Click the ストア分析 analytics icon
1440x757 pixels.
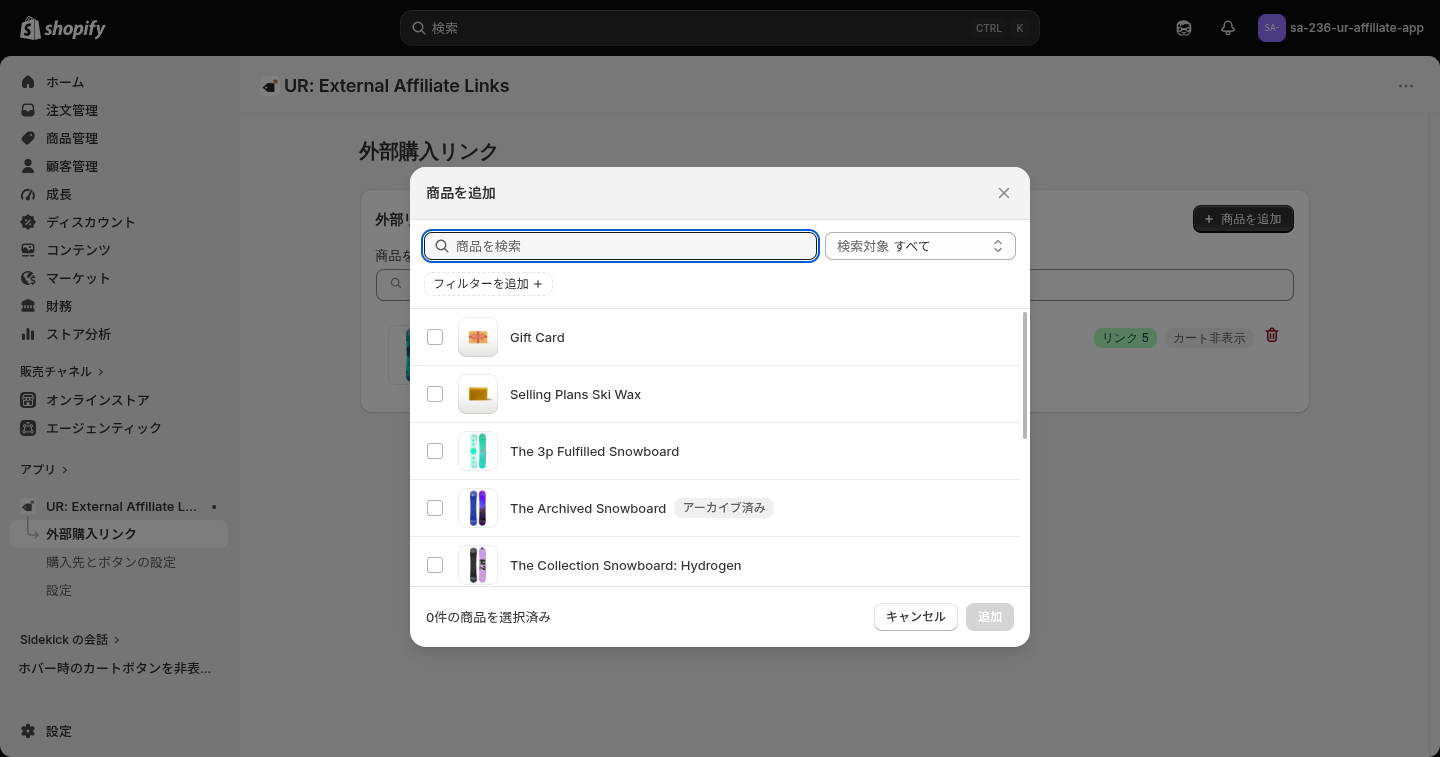[x=28, y=334]
